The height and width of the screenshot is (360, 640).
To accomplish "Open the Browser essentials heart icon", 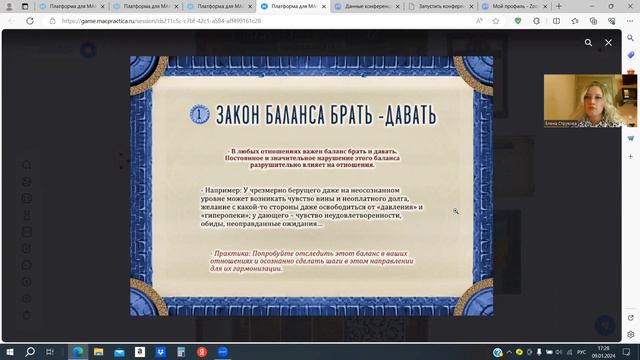I will point(611,21).
